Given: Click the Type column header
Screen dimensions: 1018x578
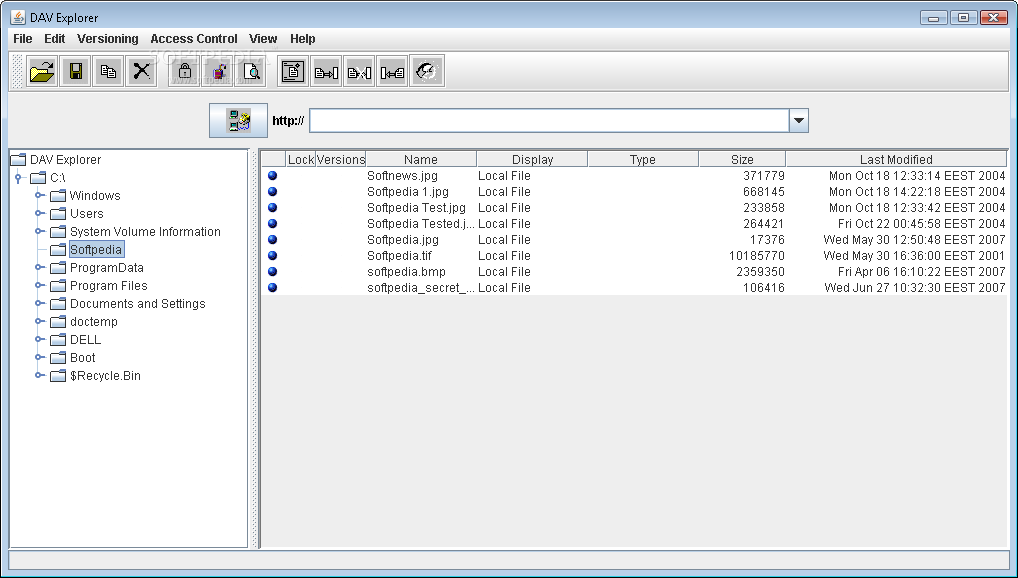Looking at the screenshot, I should tap(643, 159).
